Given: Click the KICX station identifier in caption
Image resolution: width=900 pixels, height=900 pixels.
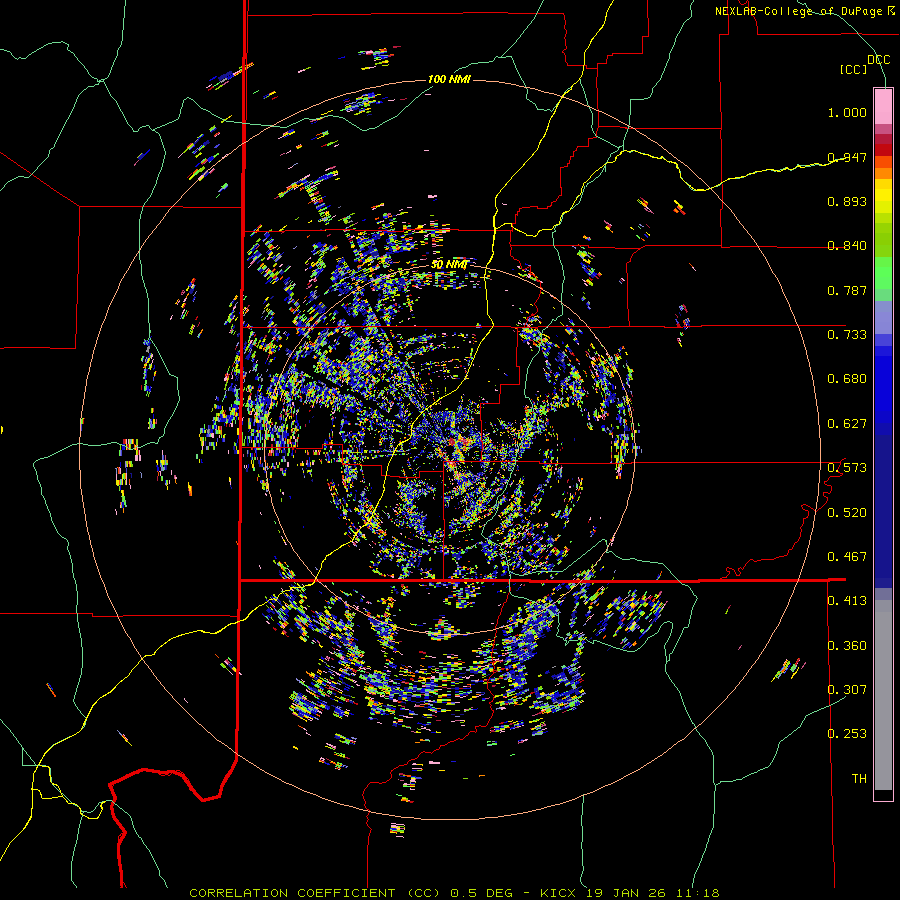Looking at the screenshot, I should click(560, 893).
